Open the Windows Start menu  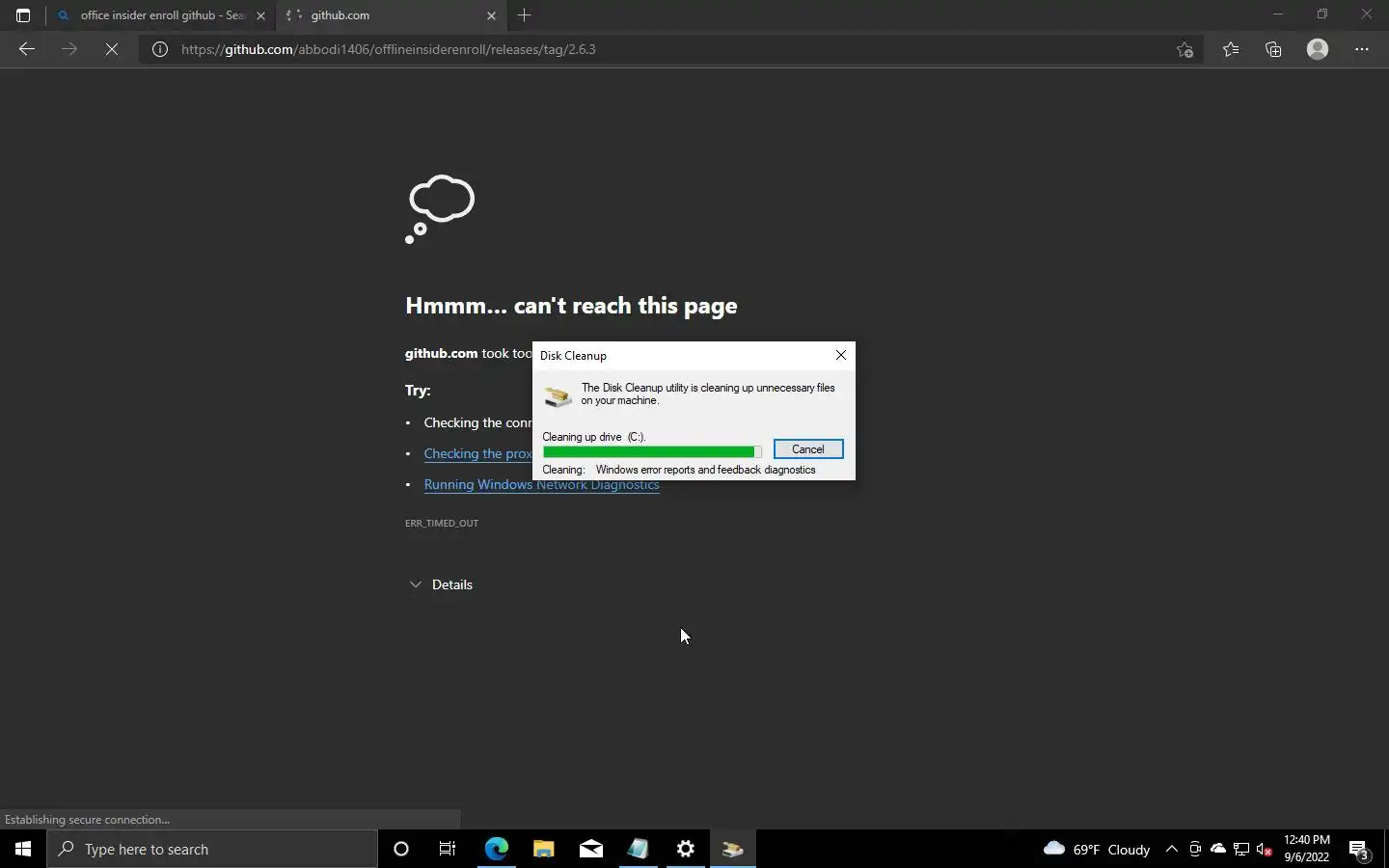pos(23,849)
